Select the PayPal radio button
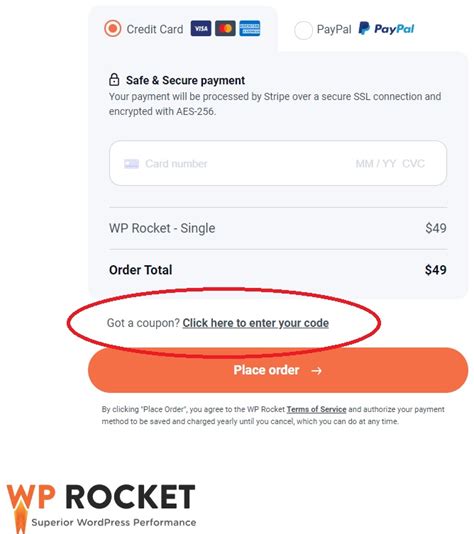 (x=303, y=30)
